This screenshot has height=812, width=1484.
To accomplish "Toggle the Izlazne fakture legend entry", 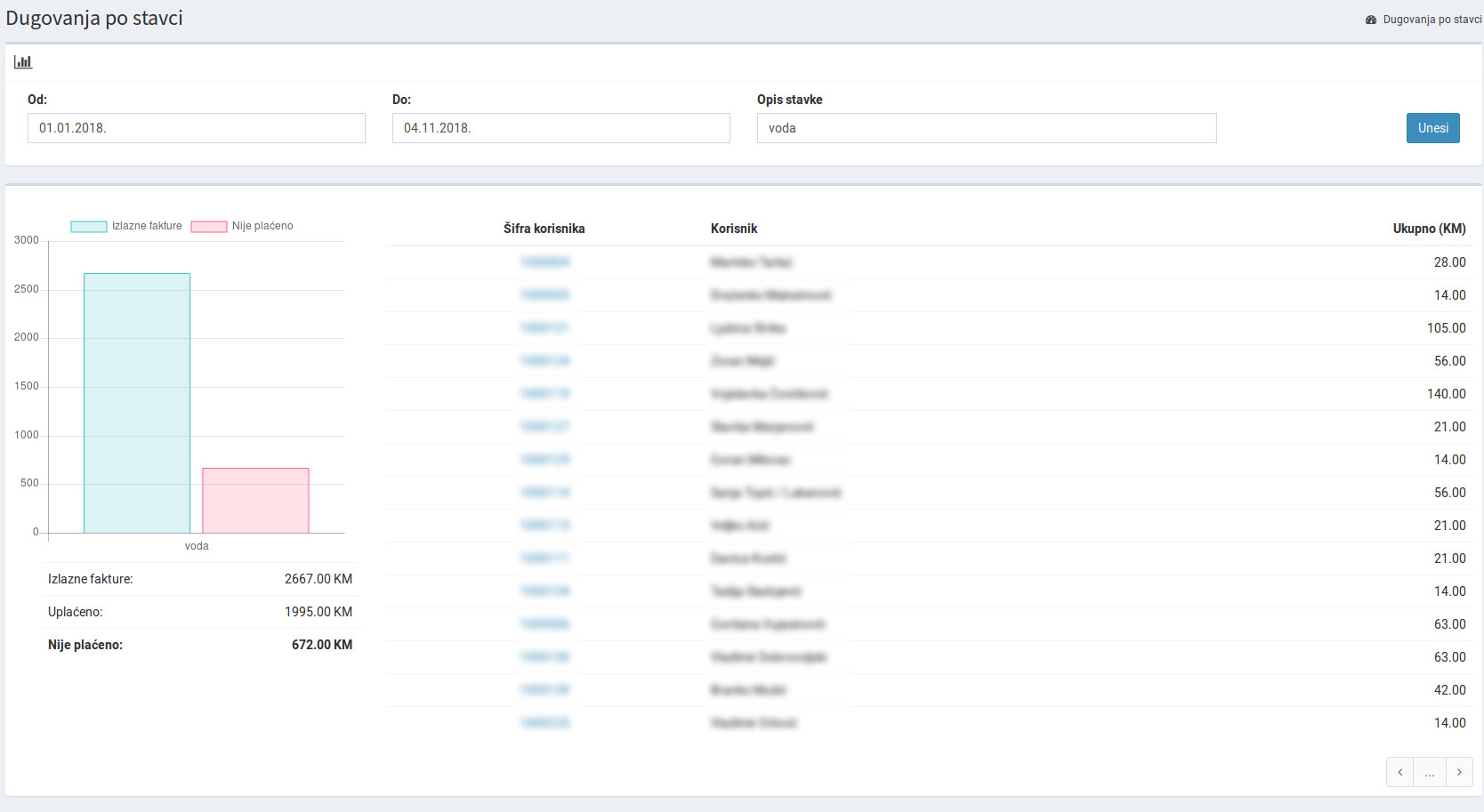I will click(x=127, y=226).
